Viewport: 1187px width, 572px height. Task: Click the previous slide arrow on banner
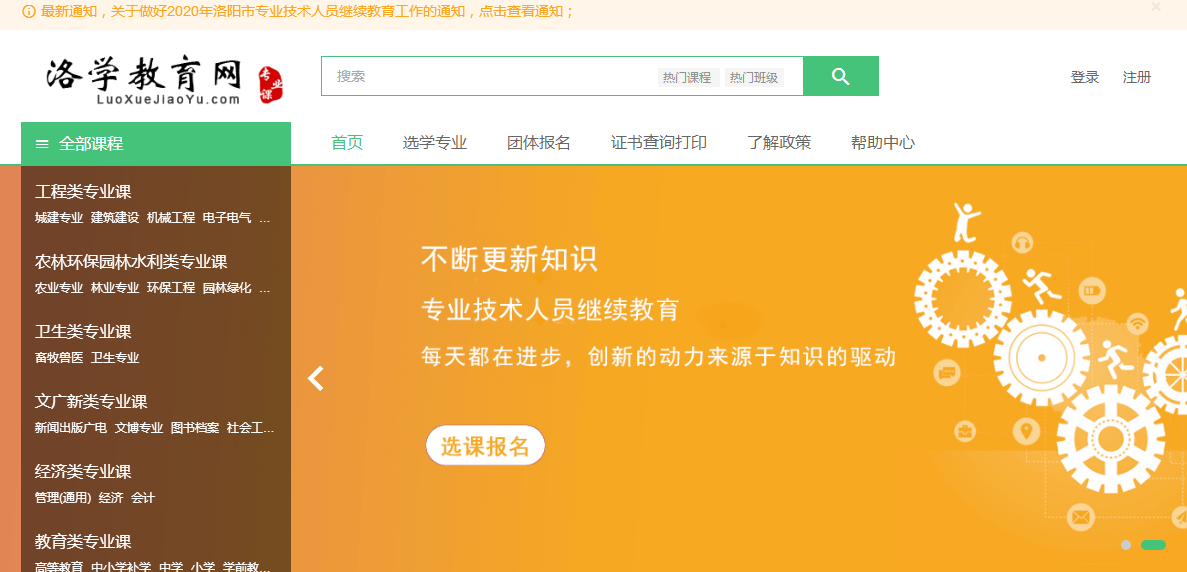click(x=316, y=378)
